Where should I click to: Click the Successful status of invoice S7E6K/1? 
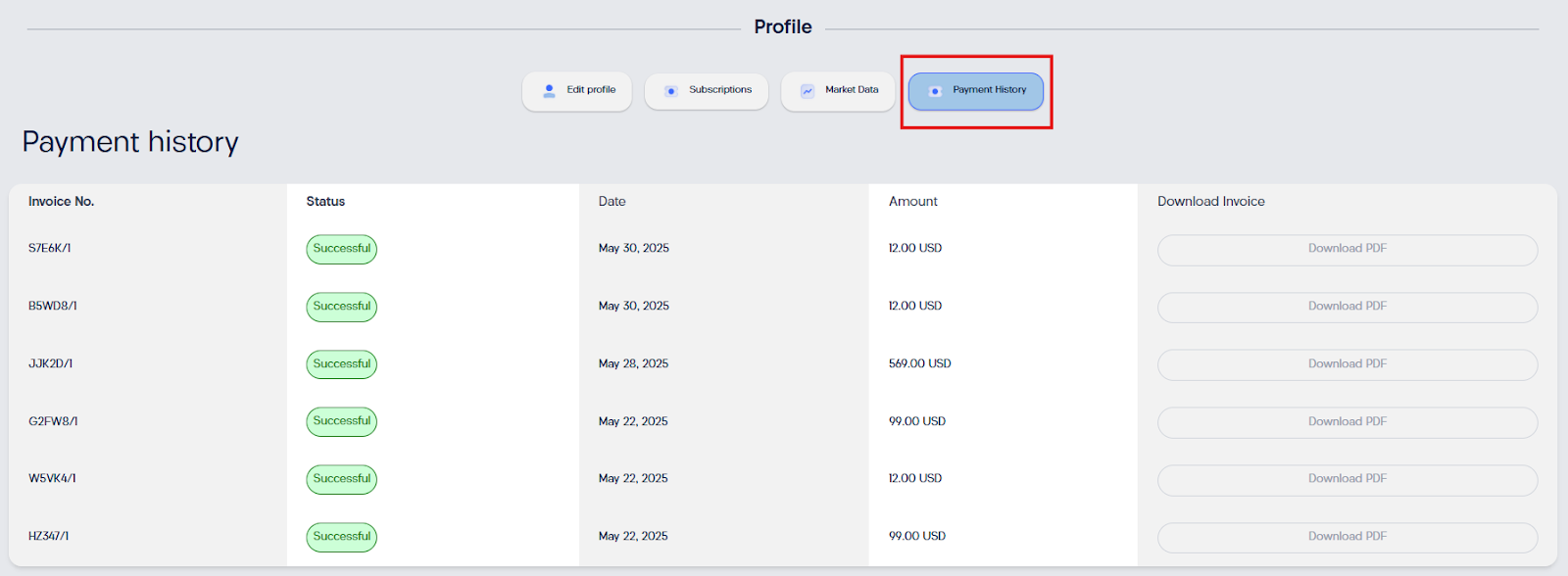coord(342,250)
